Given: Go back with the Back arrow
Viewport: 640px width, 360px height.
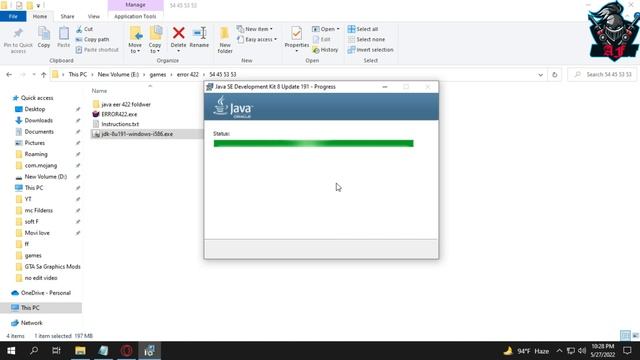Looking at the screenshot, I should click(9, 75).
